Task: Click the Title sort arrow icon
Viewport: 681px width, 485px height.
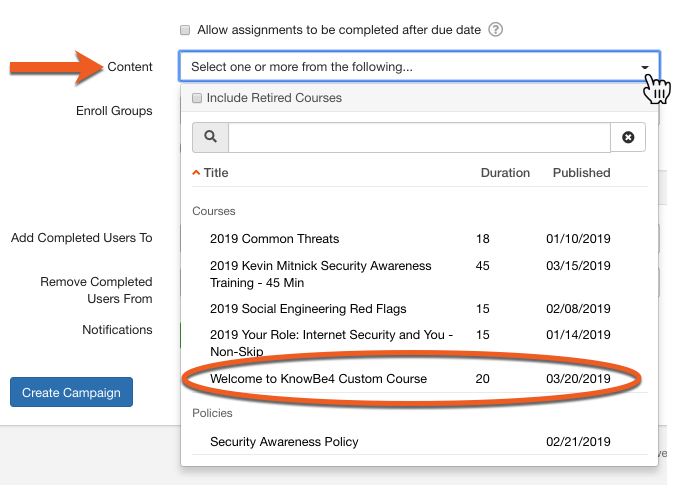Action: tap(196, 173)
